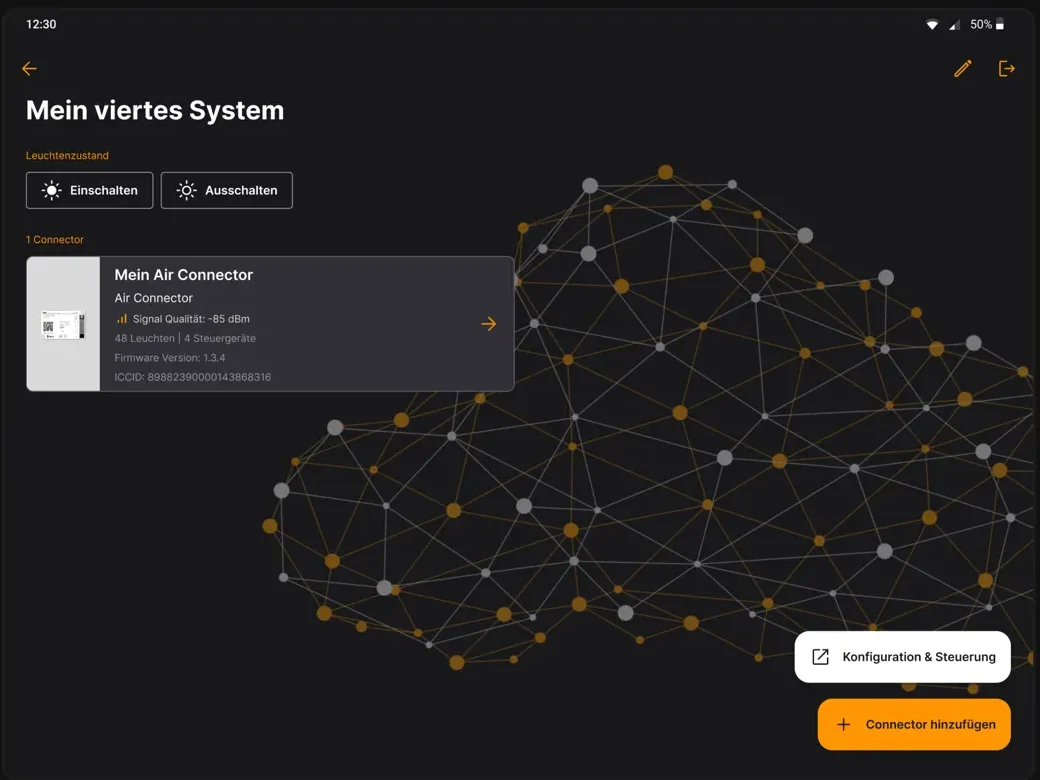Image resolution: width=1040 pixels, height=780 pixels.
Task: Tap the 4 Steuergeräte count
Action: pos(220,338)
